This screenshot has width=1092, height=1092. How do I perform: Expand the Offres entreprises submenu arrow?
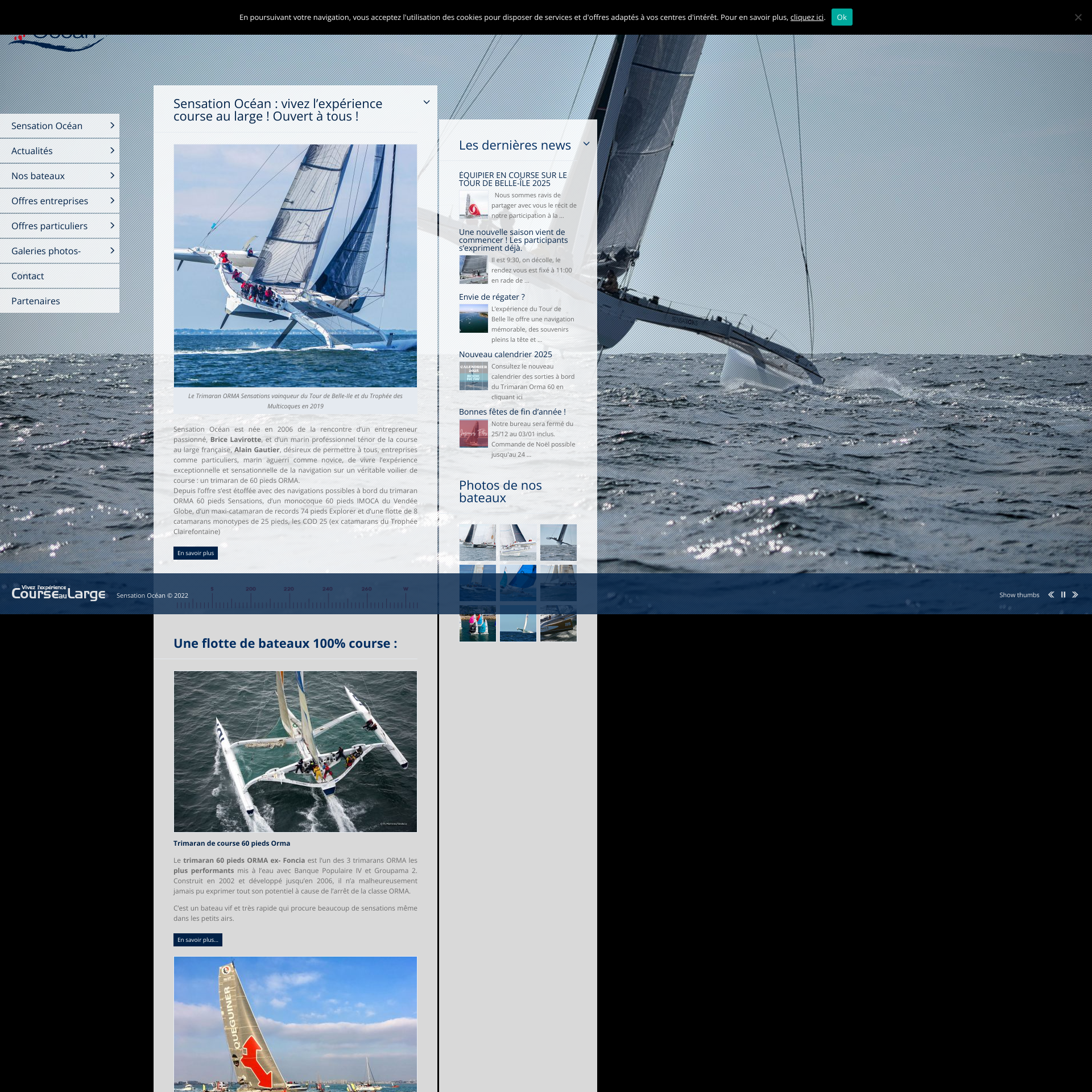pyautogui.click(x=112, y=201)
